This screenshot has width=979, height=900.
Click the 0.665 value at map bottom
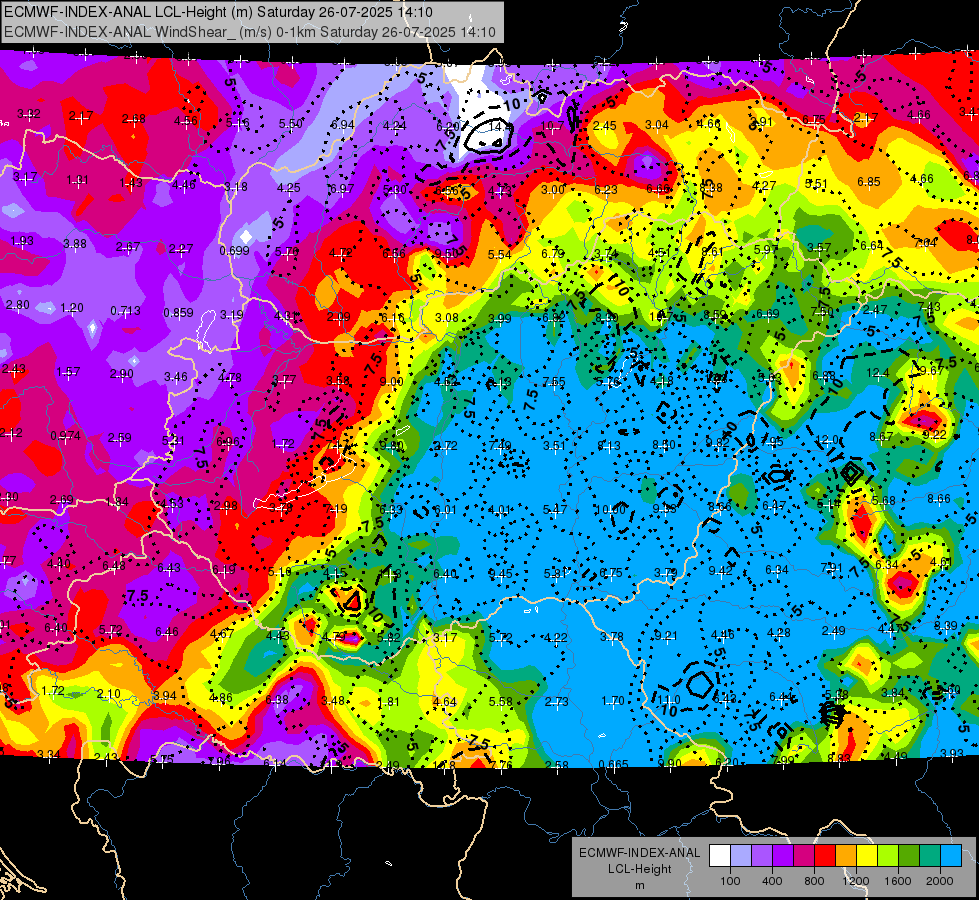[x=613, y=765]
